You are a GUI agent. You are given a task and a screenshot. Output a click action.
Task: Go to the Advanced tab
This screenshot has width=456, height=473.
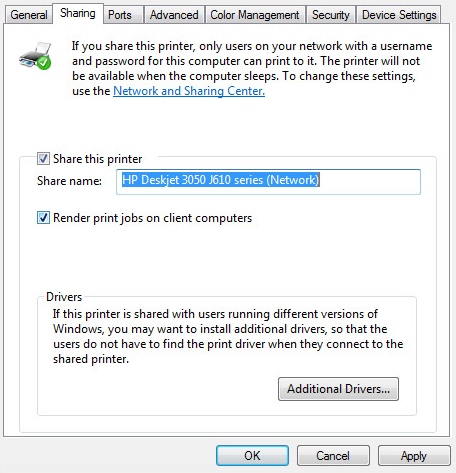174,15
